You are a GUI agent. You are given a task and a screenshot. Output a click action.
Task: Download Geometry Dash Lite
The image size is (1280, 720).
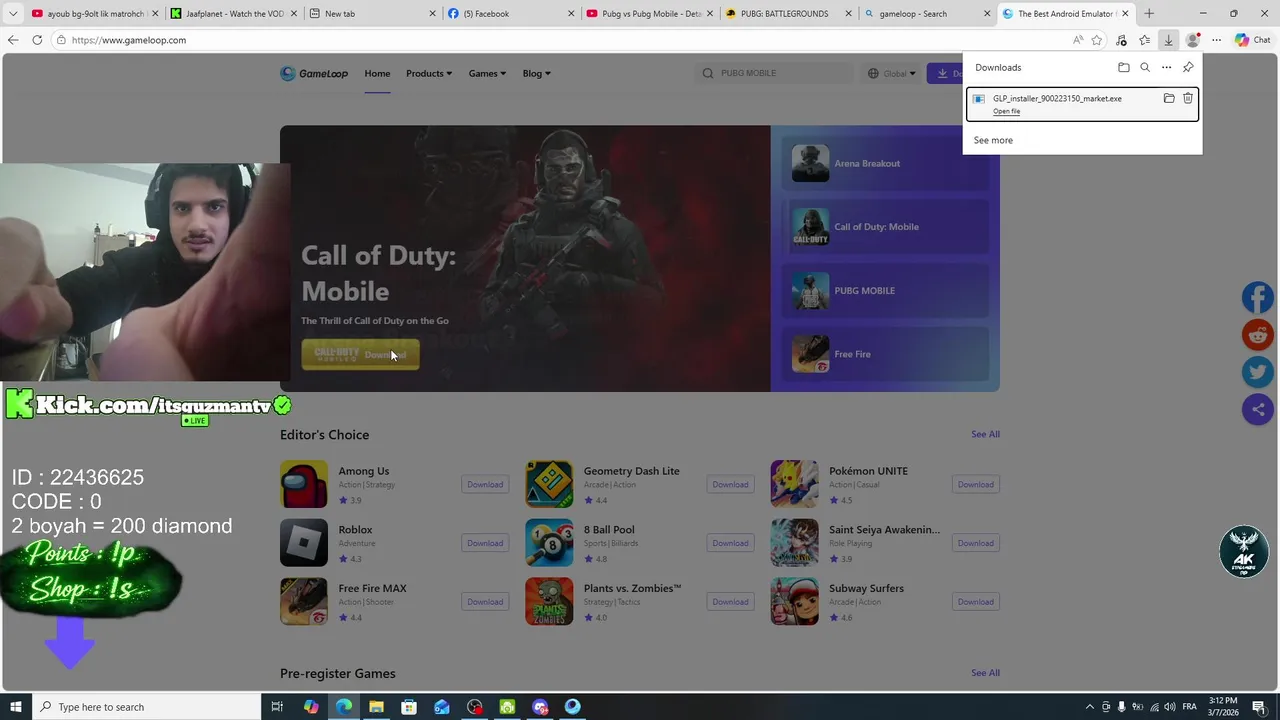click(730, 485)
